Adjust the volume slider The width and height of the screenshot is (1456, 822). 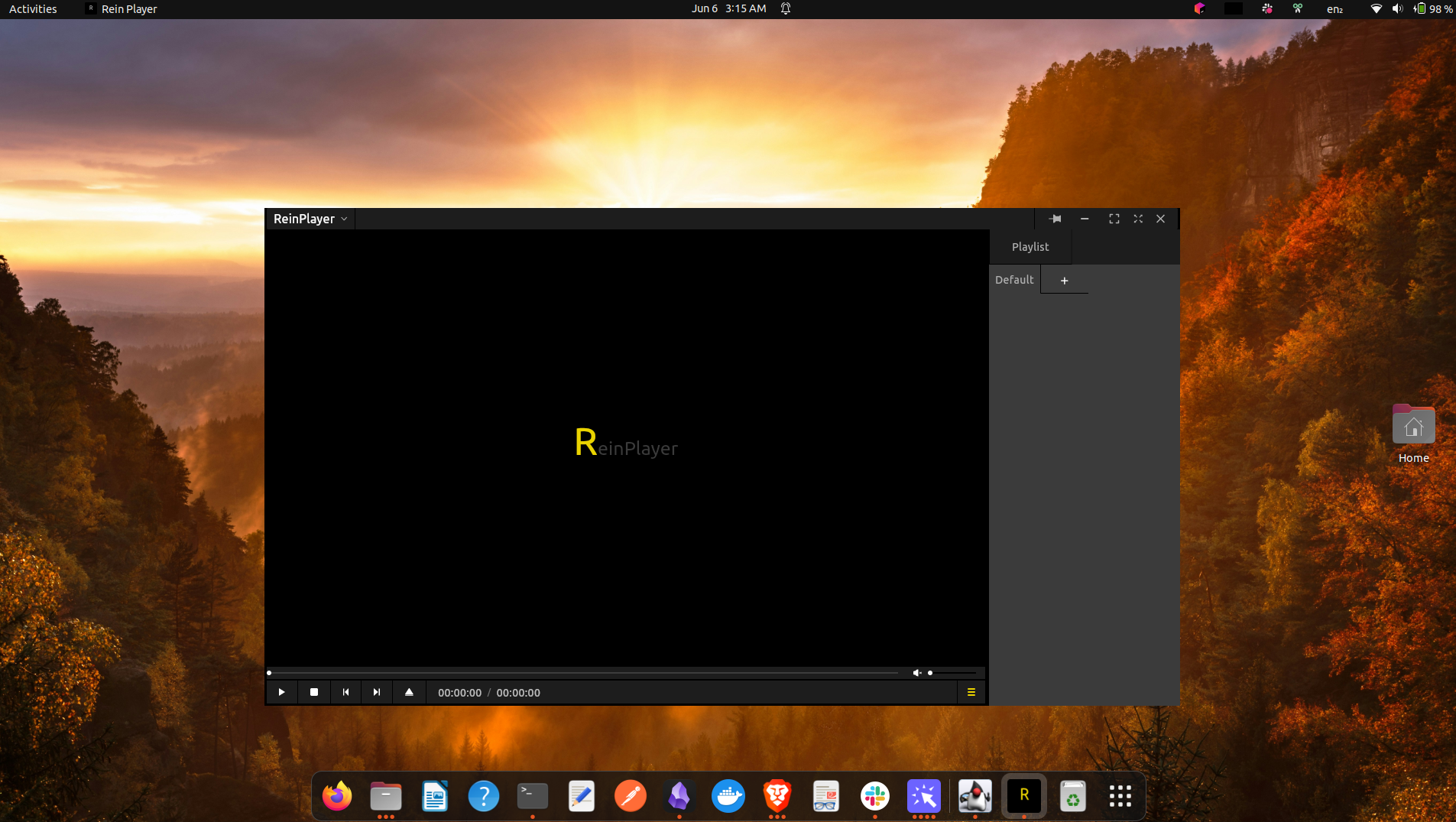952,673
